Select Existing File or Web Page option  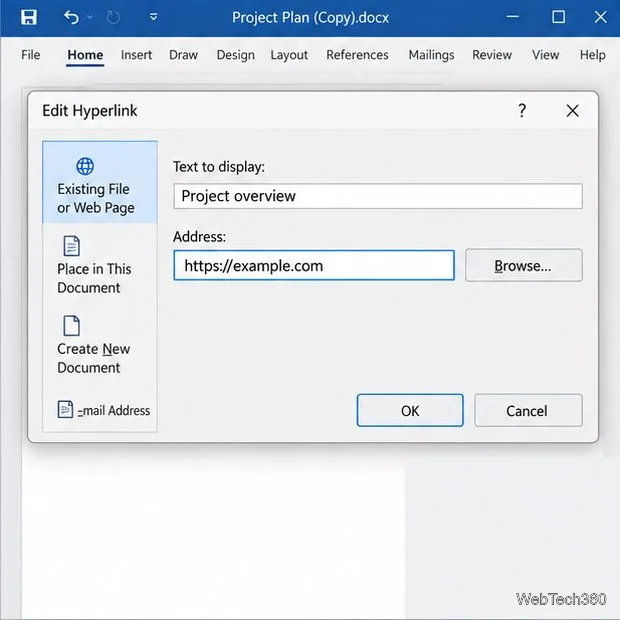click(100, 182)
